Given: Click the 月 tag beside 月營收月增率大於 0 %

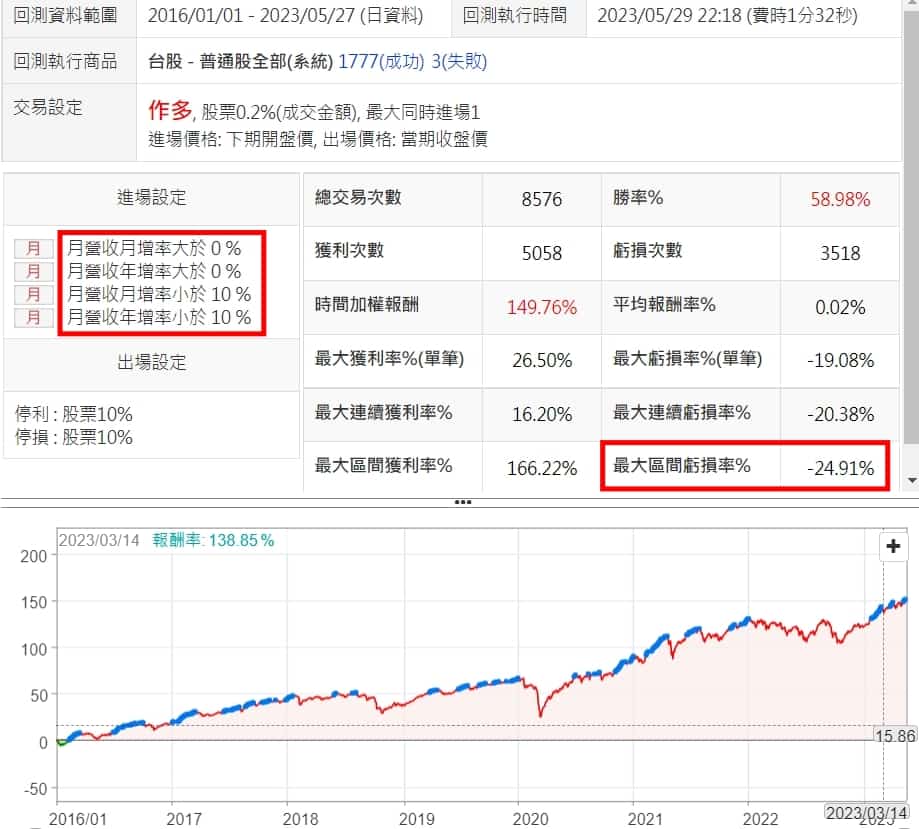Looking at the screenshot, I should (33, 247).
